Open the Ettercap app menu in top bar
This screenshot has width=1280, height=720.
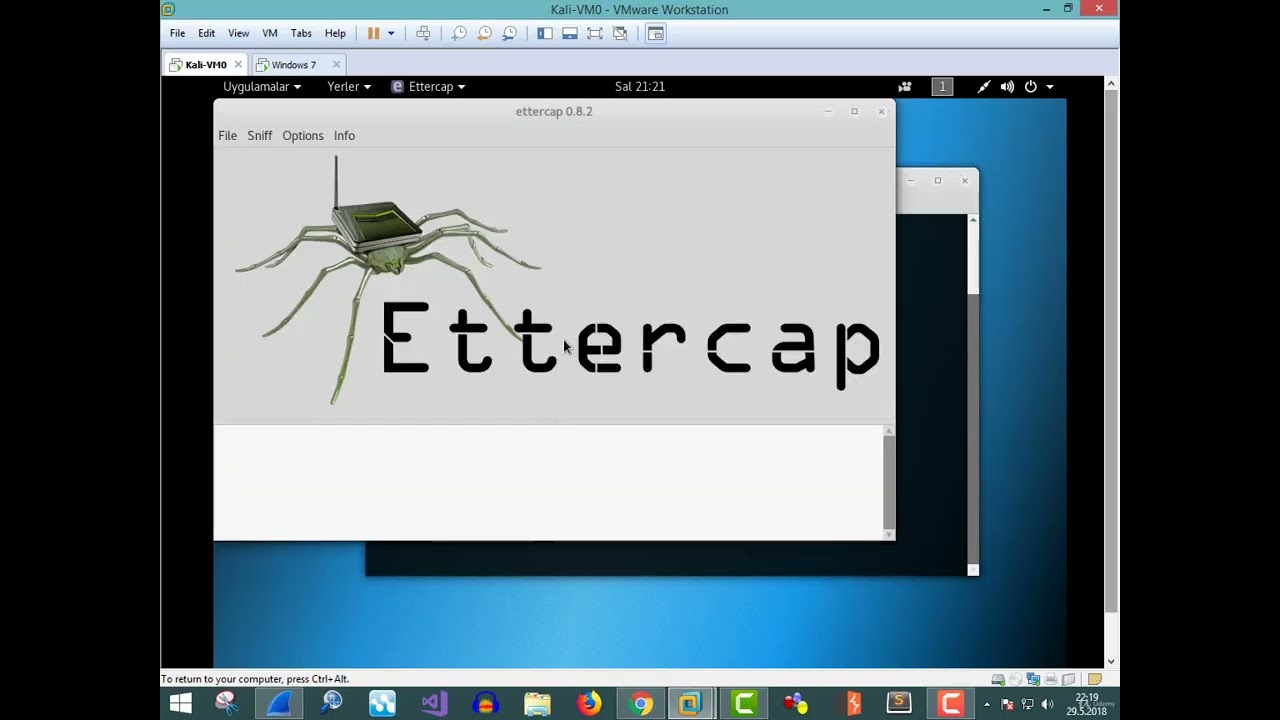pyautogui.click(x=428, y=87)
